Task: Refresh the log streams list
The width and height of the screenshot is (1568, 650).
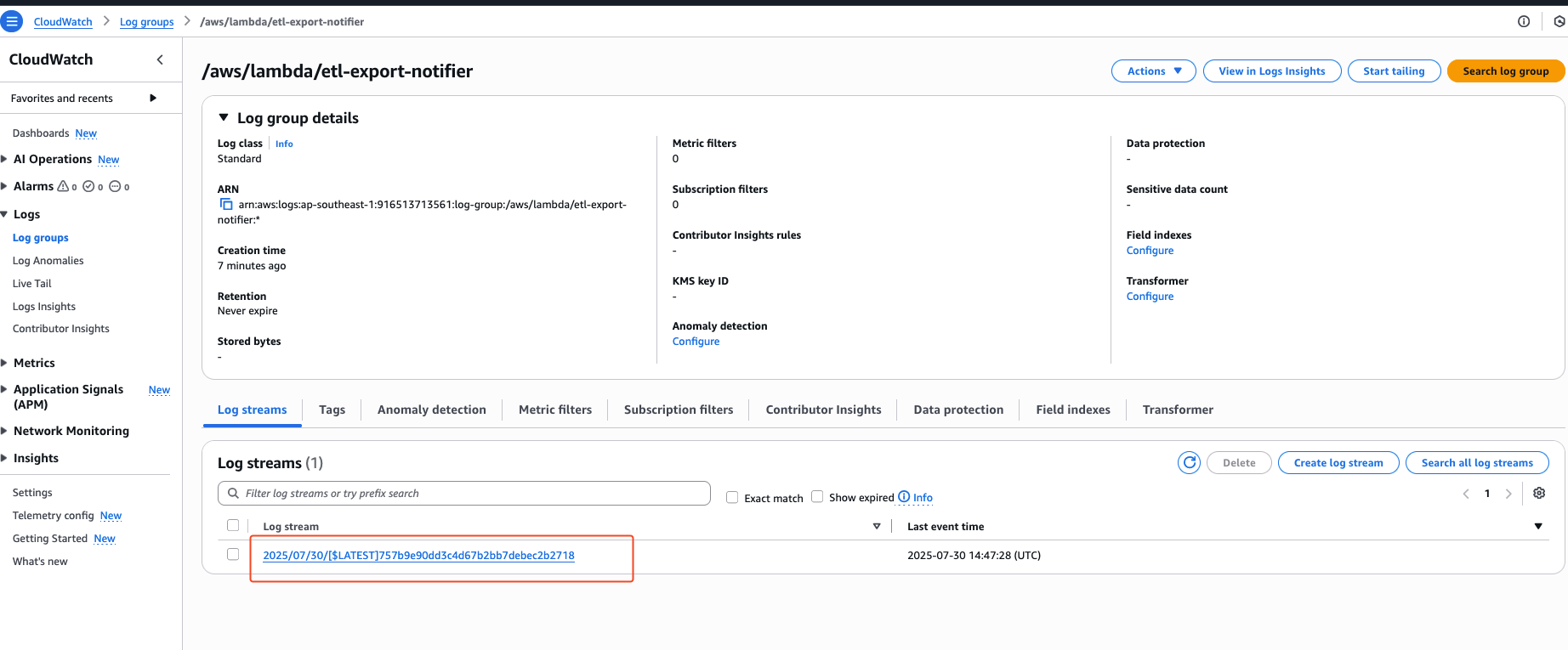Action: pos(1189,462)
